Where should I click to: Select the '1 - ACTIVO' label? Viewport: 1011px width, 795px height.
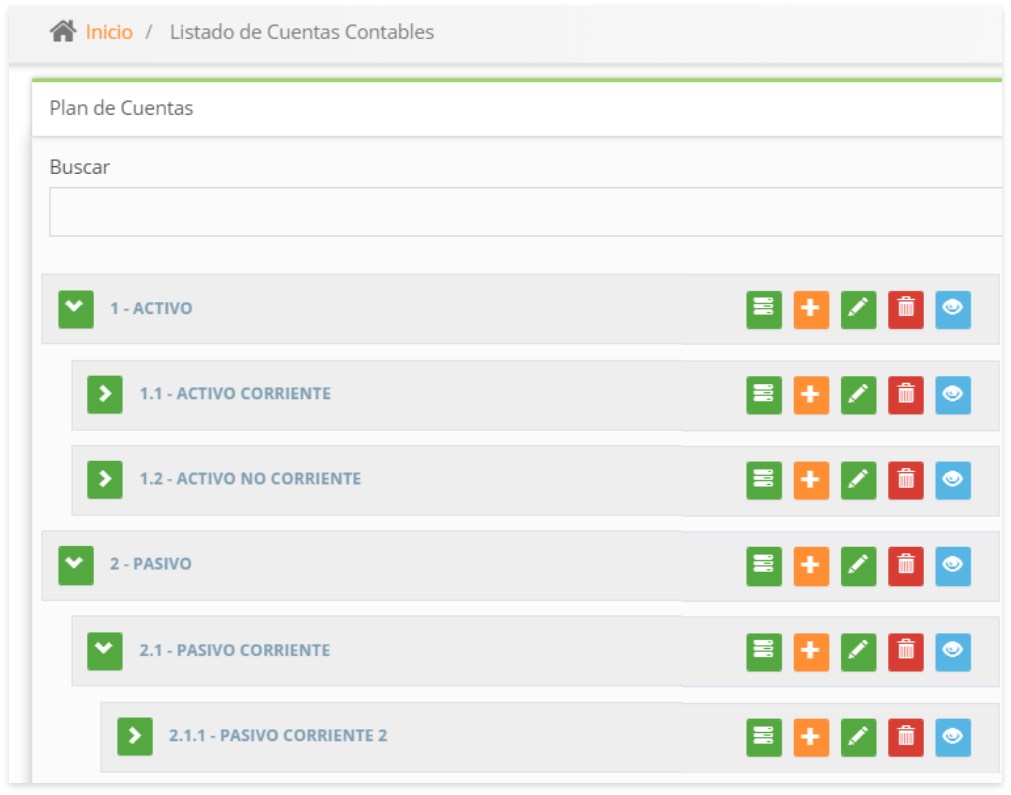click(151, 308)
